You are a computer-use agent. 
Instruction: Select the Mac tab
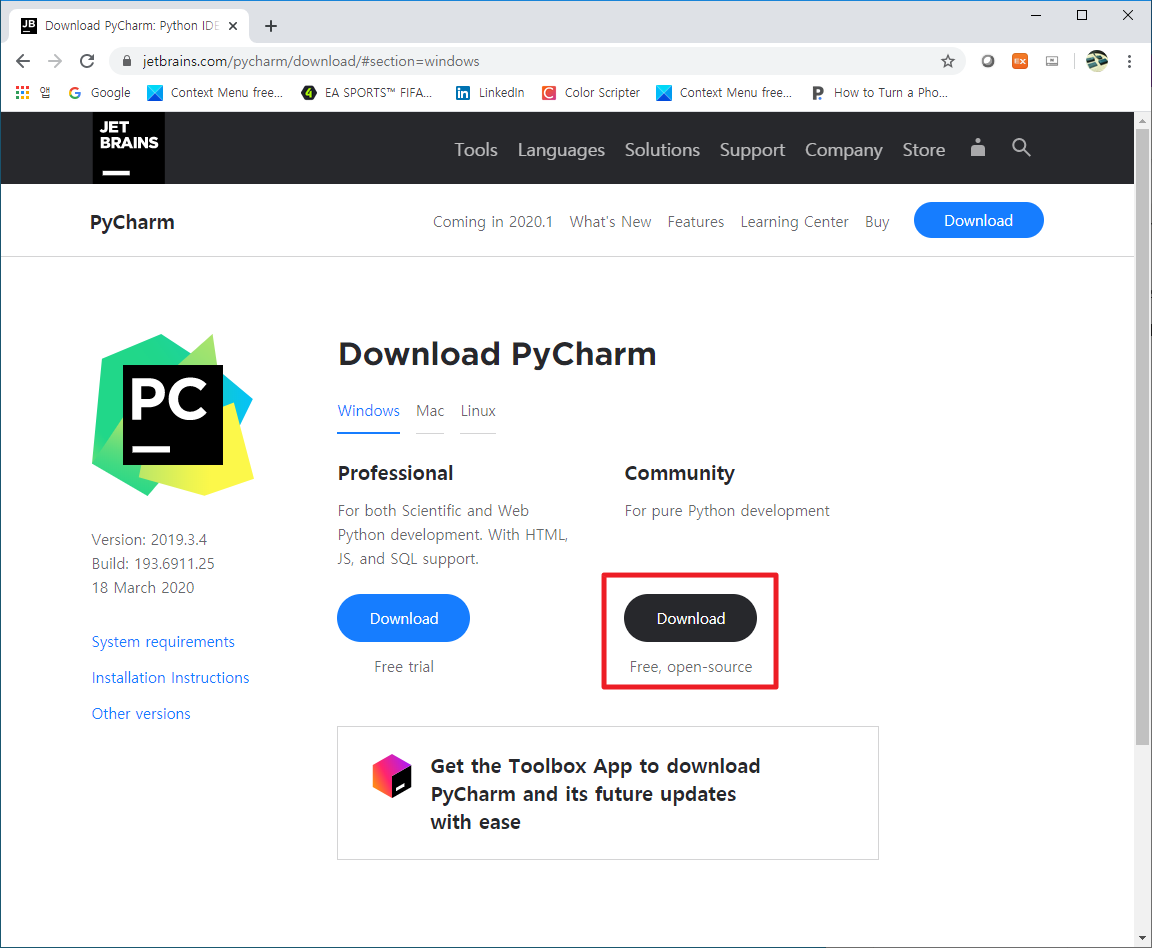430,411
